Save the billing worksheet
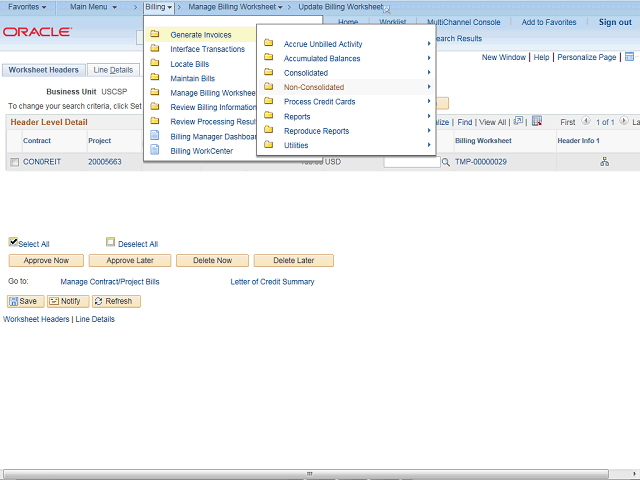This screenshot has width=640, height=480. (x=26, y=301)
